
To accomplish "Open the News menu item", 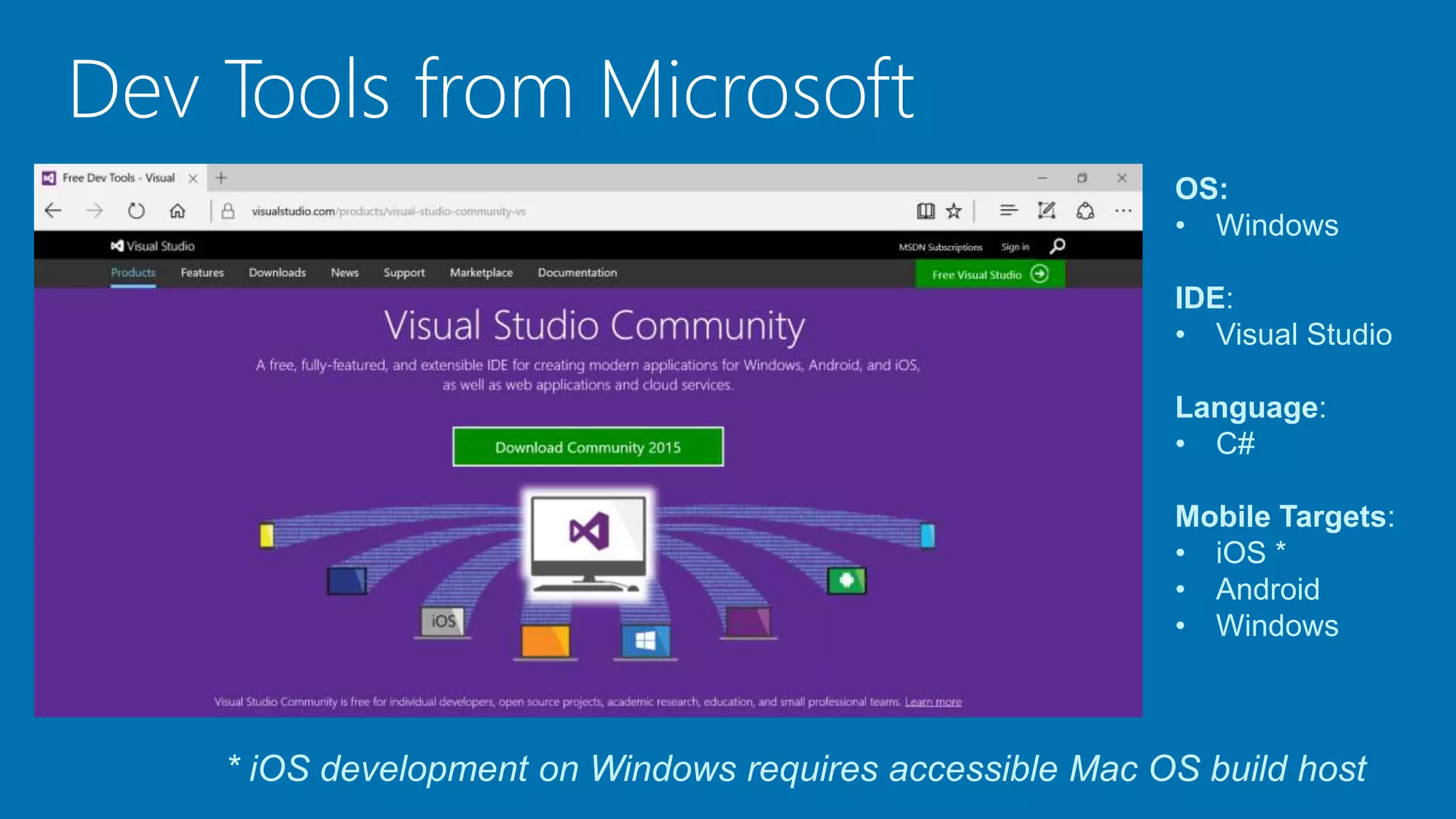I will click(345, 273).
